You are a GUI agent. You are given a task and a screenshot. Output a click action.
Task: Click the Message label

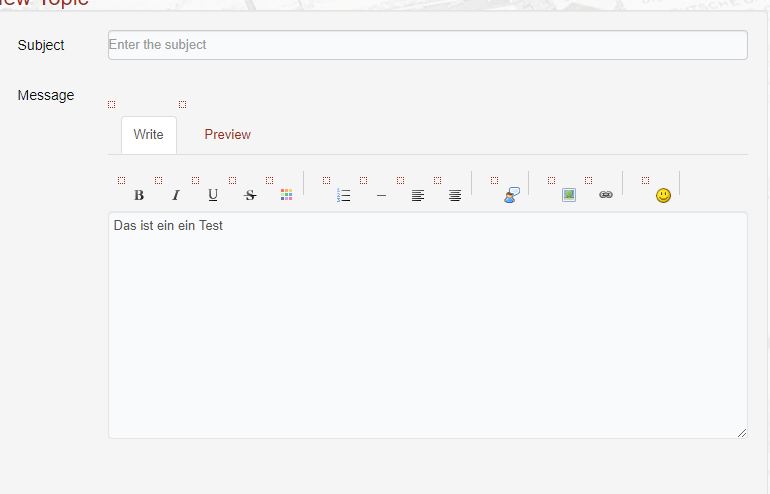pyautogui.click(x=46, y=96)
